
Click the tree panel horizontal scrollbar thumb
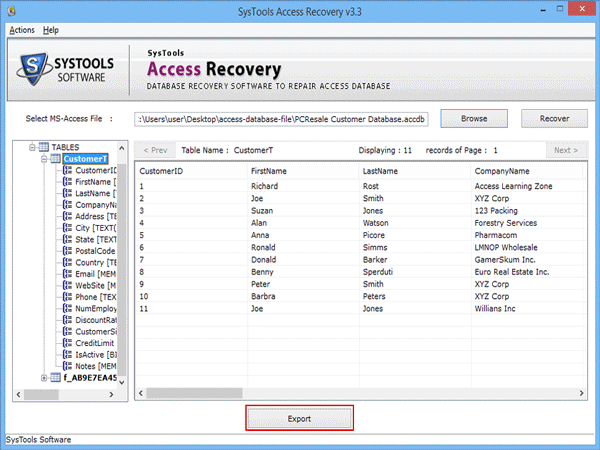tap(41, 394)
